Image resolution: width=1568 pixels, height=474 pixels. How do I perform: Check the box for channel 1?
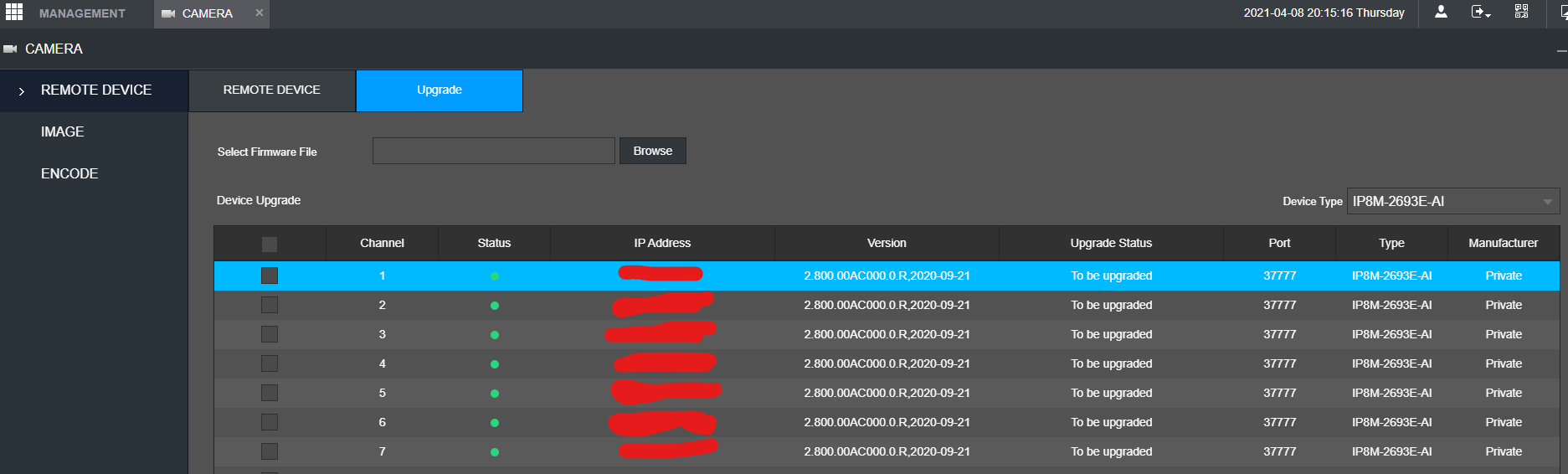270,276
